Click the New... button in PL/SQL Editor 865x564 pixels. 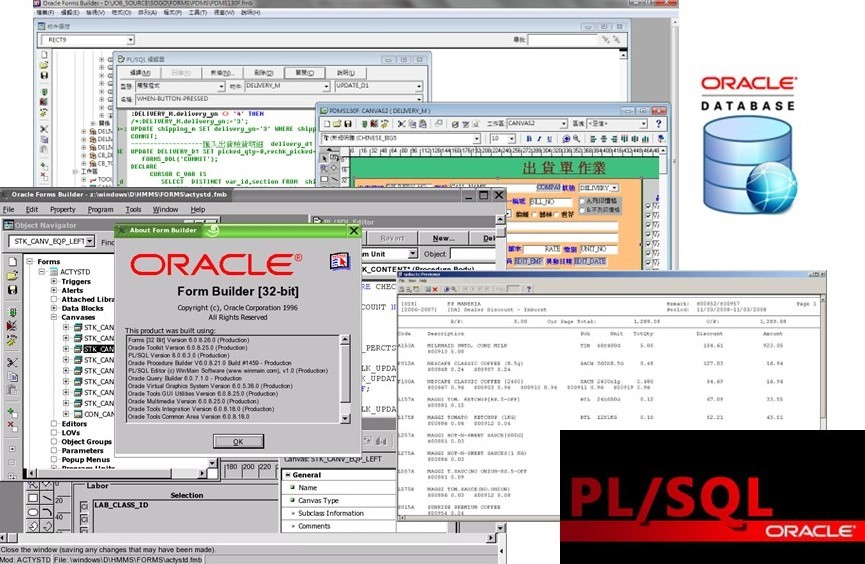(443, 238)
